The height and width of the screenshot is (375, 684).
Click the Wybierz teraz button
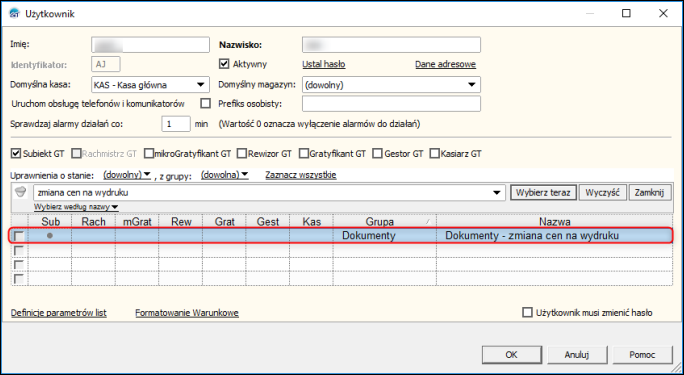(x=543, y=192)
